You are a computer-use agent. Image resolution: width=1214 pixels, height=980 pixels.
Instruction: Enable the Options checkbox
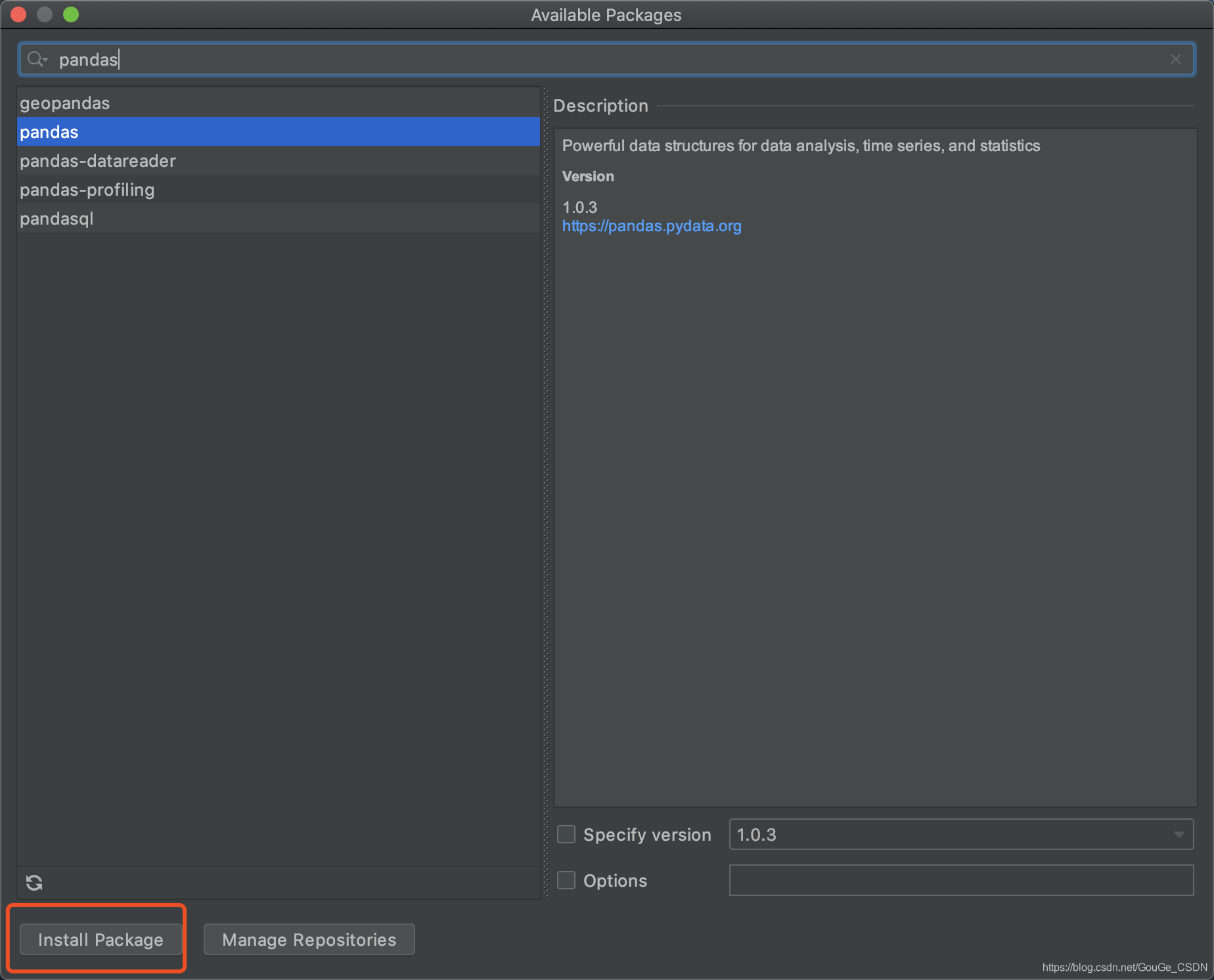[x=566, y=880]
